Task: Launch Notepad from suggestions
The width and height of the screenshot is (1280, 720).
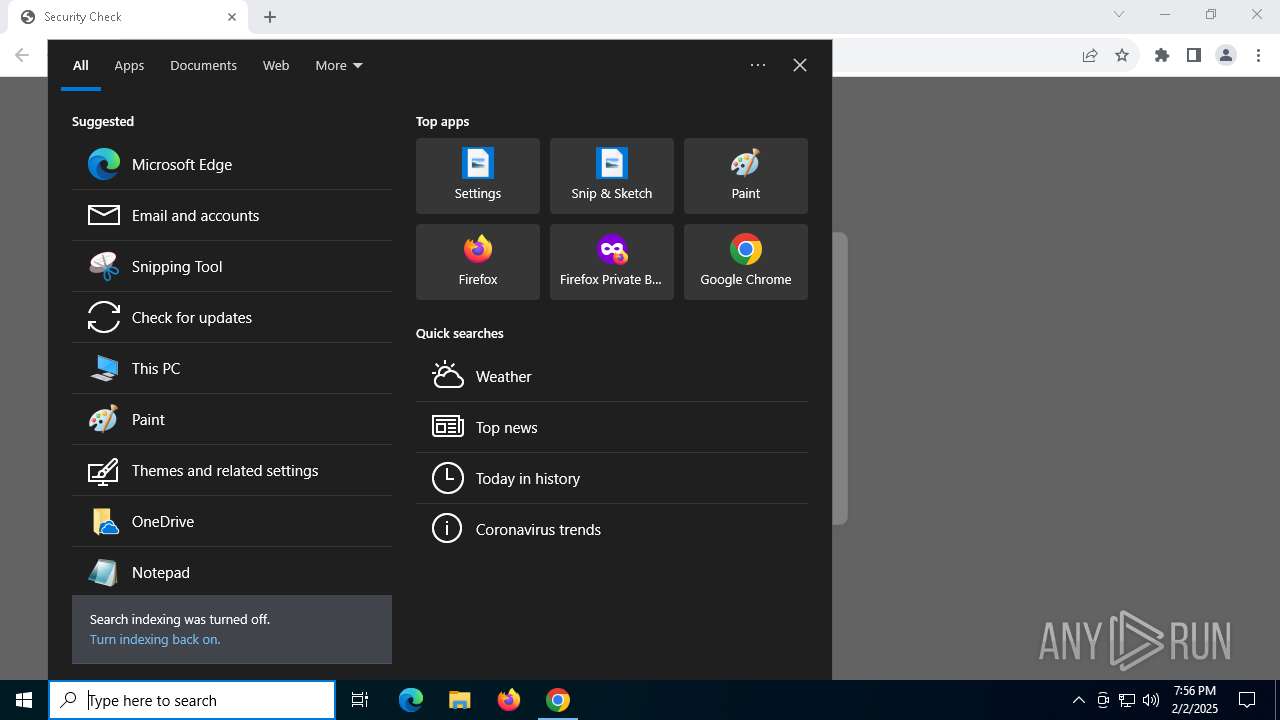Action: coord(231,572)
